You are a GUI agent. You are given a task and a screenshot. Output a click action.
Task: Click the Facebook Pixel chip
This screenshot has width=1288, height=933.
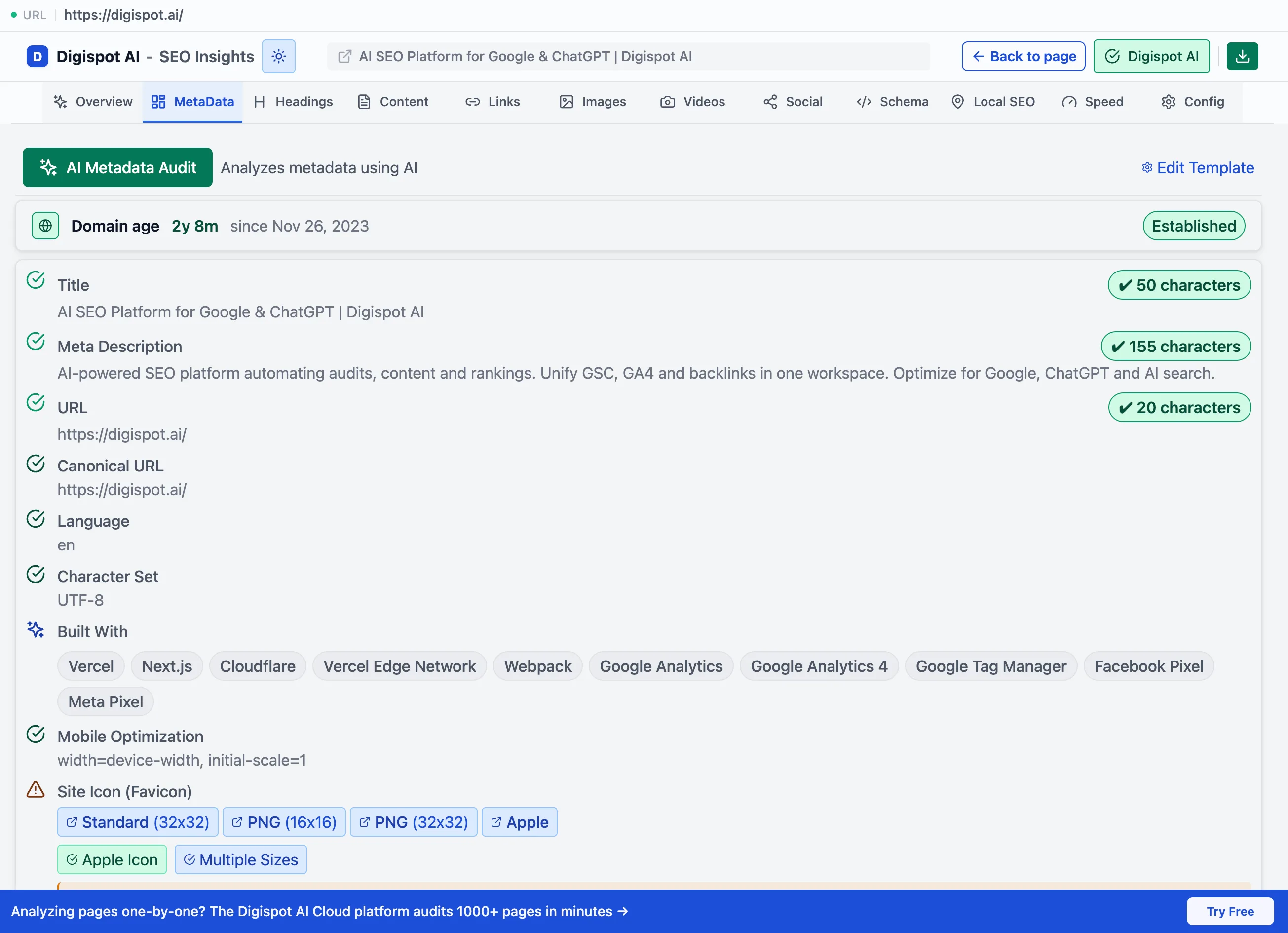click(1149, 666)
